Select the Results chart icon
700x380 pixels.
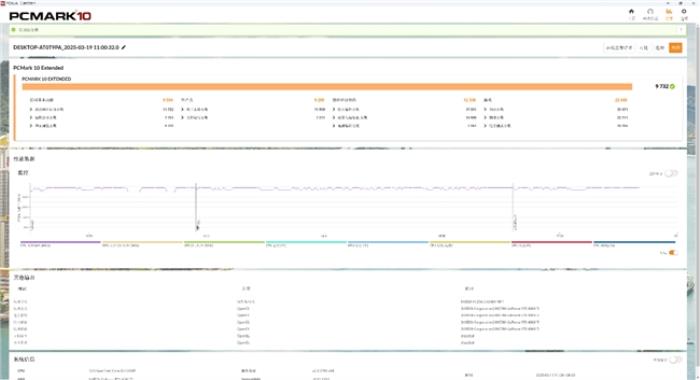669,12
